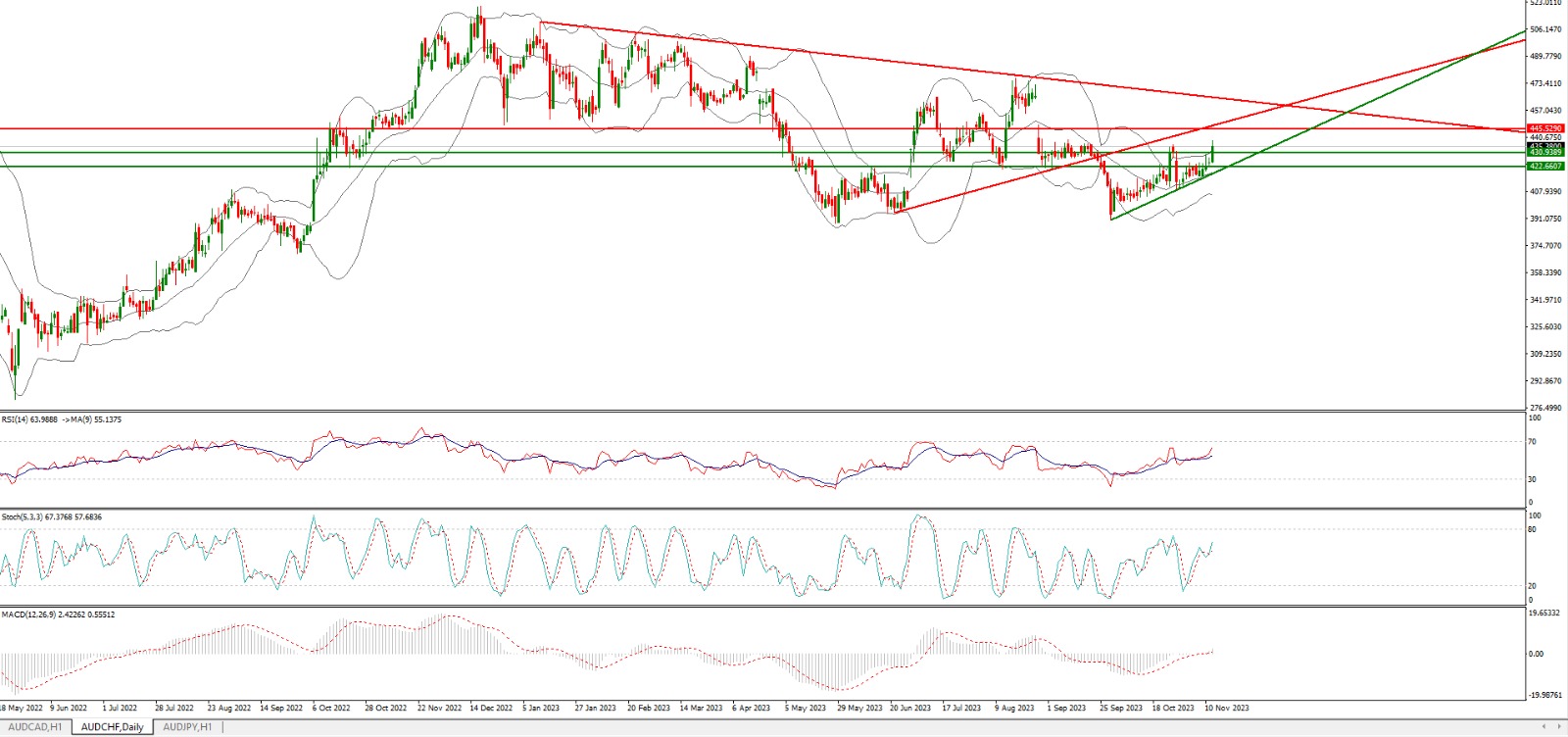Click the green 422.6607 price level label
This screenshot has width=1568, height=737.
pos(1545,167)
